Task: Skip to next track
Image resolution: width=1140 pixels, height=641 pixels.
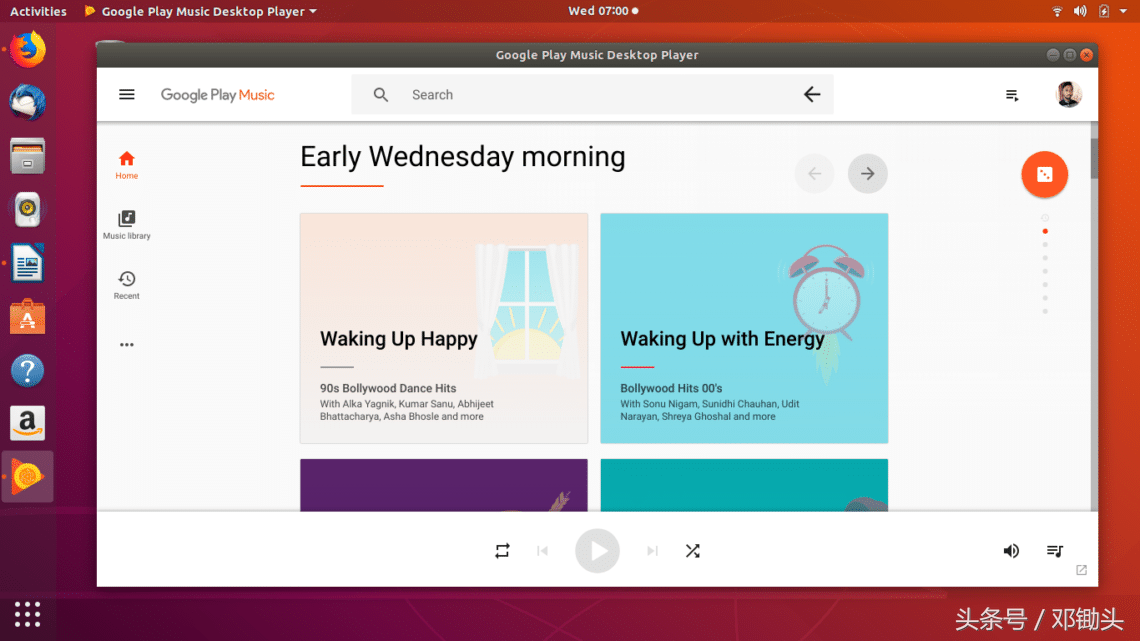Action: [x=652, y=551]
